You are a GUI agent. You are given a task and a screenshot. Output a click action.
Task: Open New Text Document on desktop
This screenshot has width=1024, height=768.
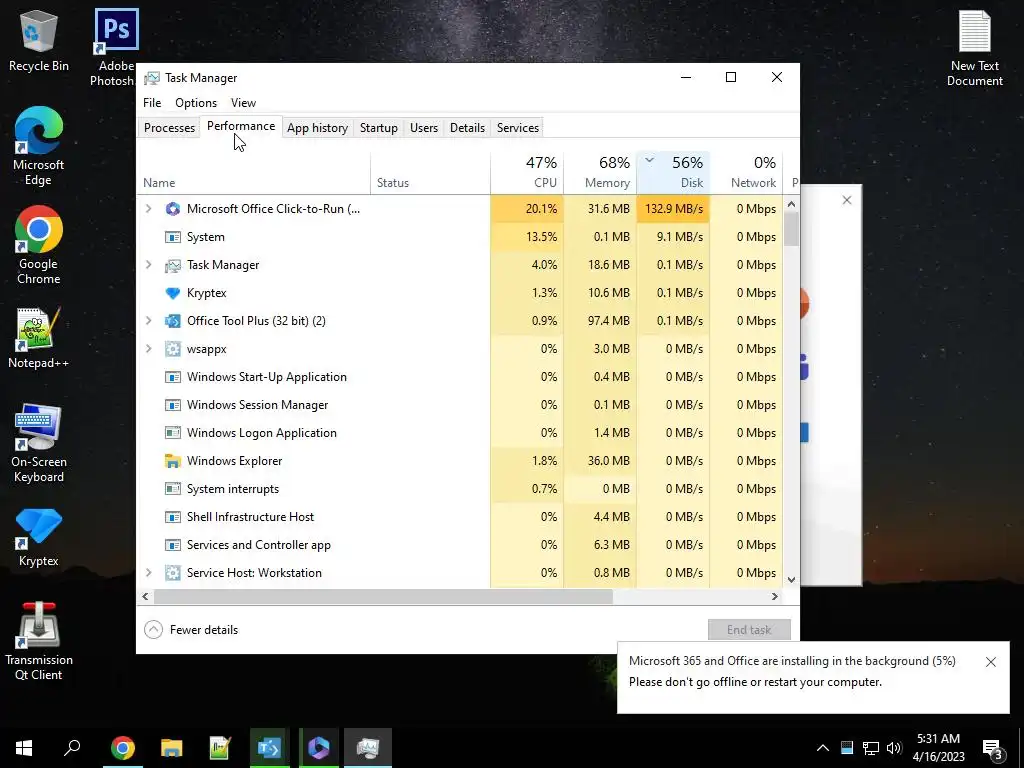coord(974,48)
